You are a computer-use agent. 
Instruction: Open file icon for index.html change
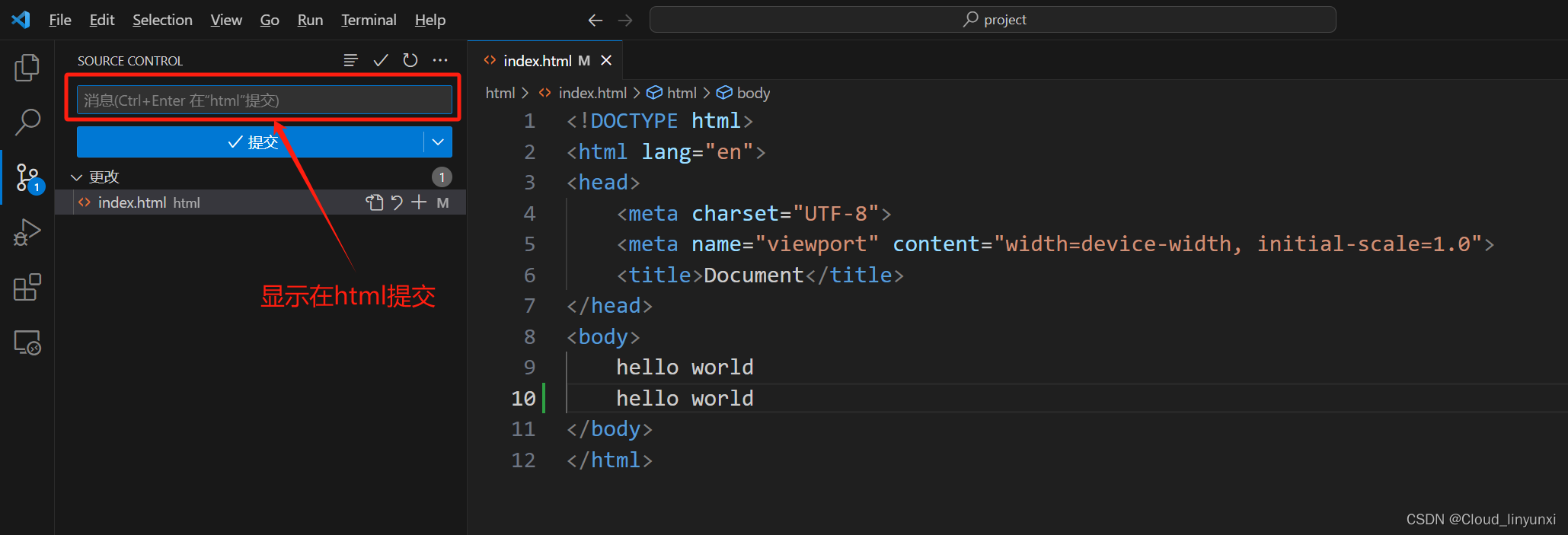pyautogui.click(x=374, y=202)
